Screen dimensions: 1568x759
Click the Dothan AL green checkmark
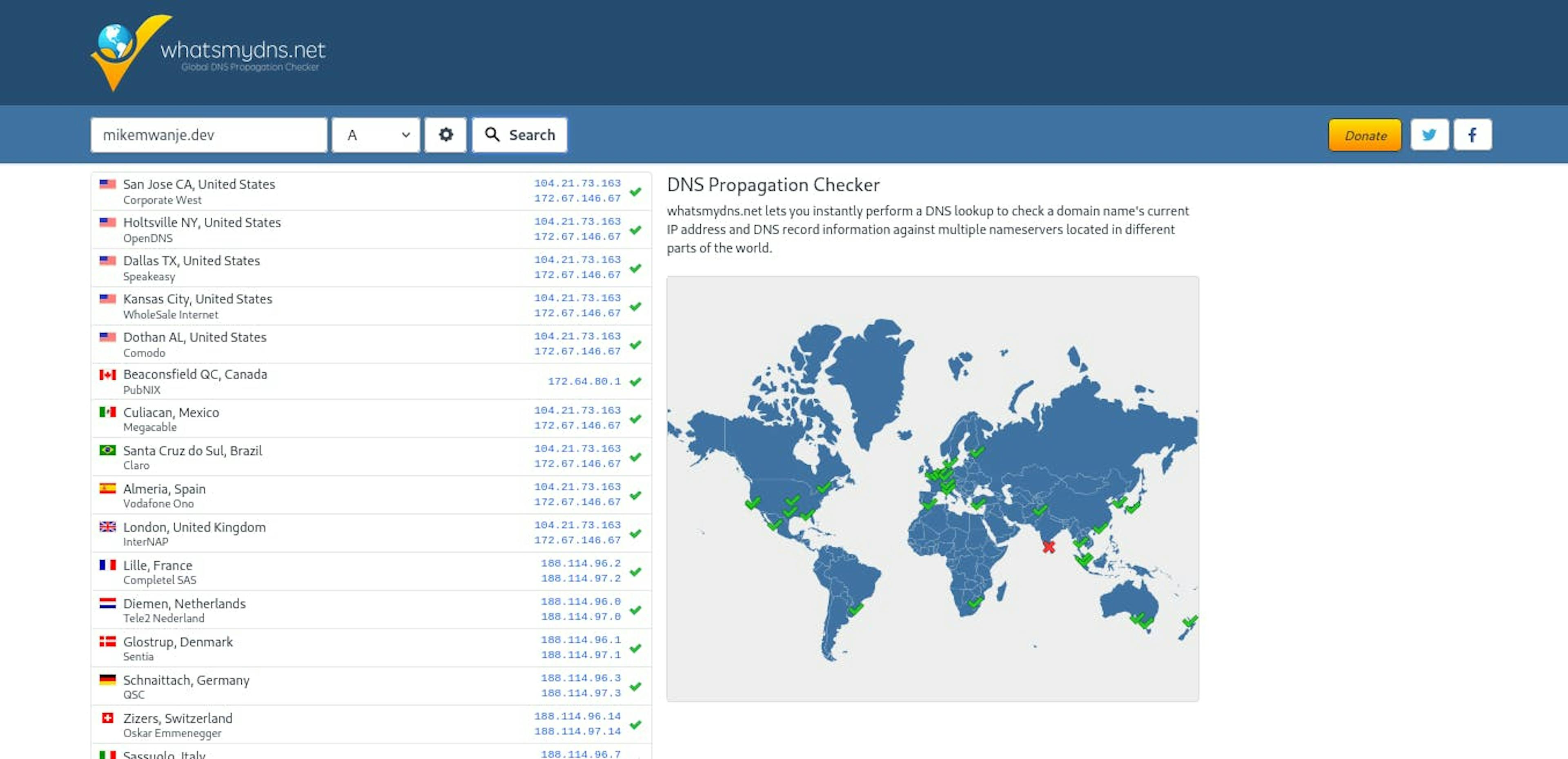[x=635, y=345]
